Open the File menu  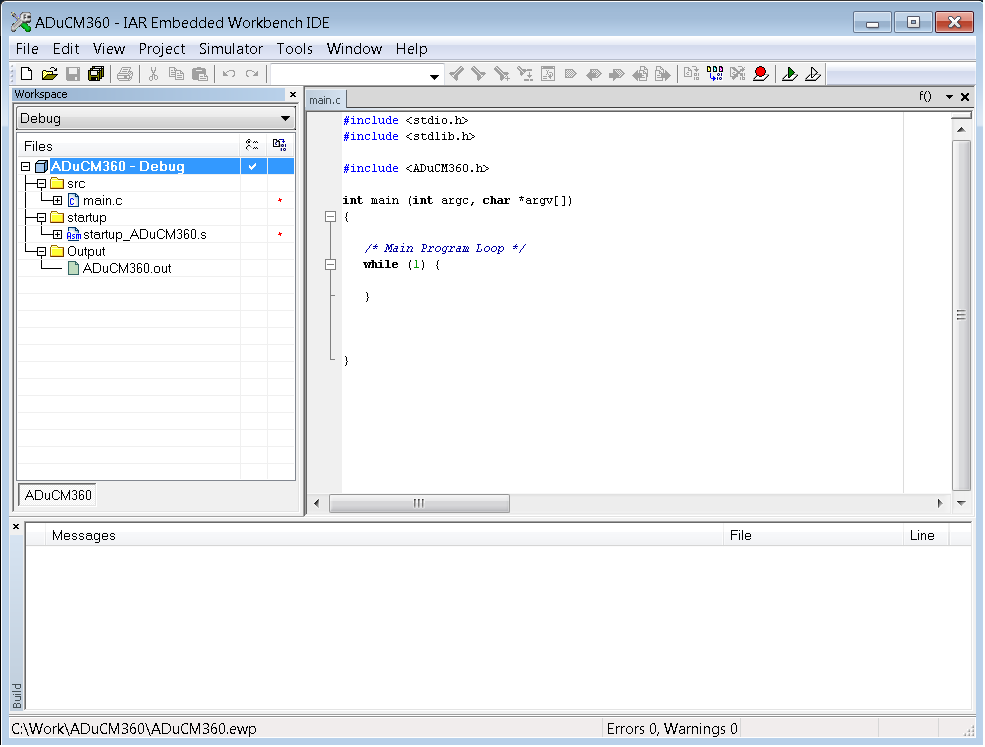point(27,49)
